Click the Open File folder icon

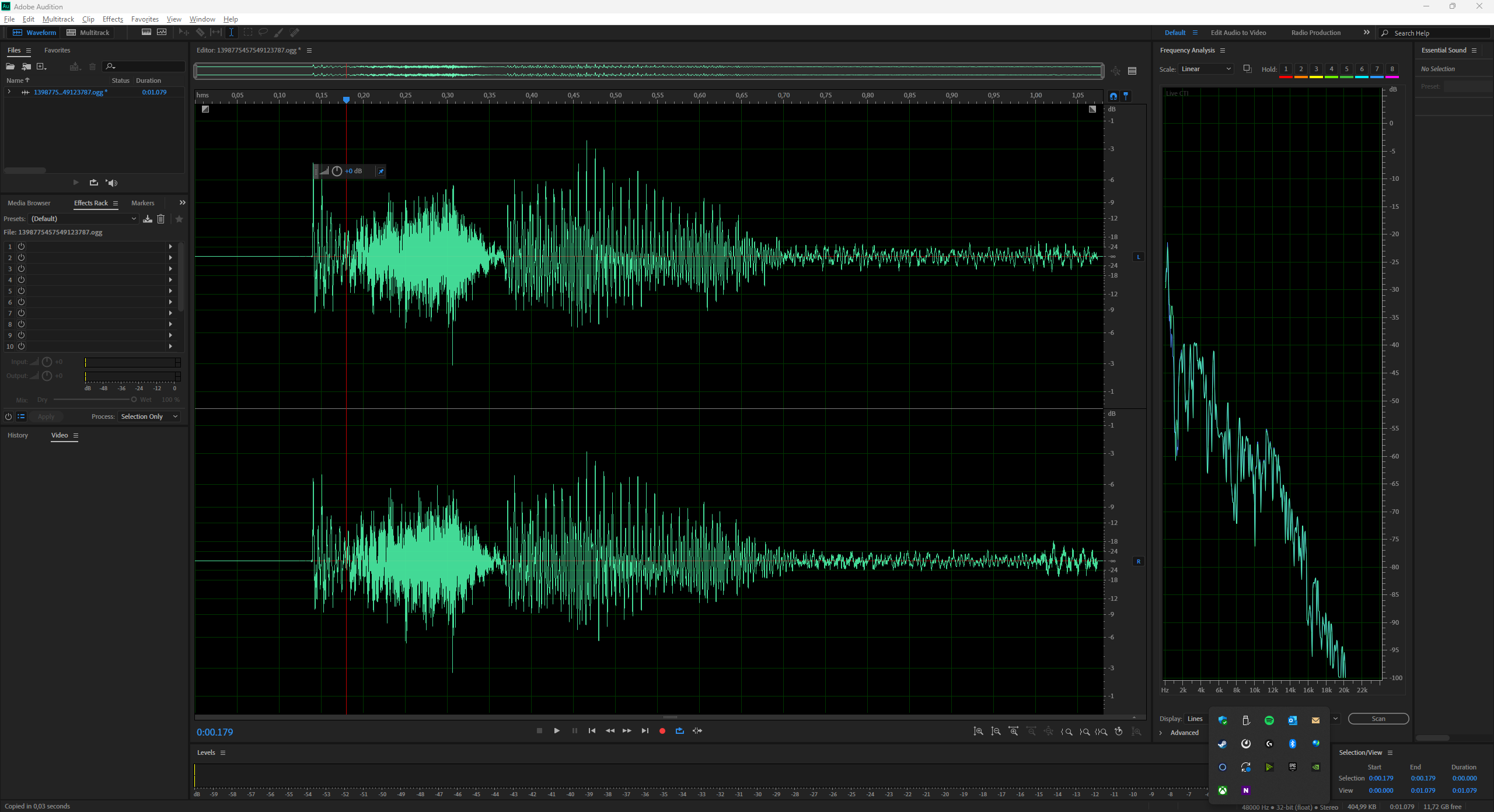10,66
